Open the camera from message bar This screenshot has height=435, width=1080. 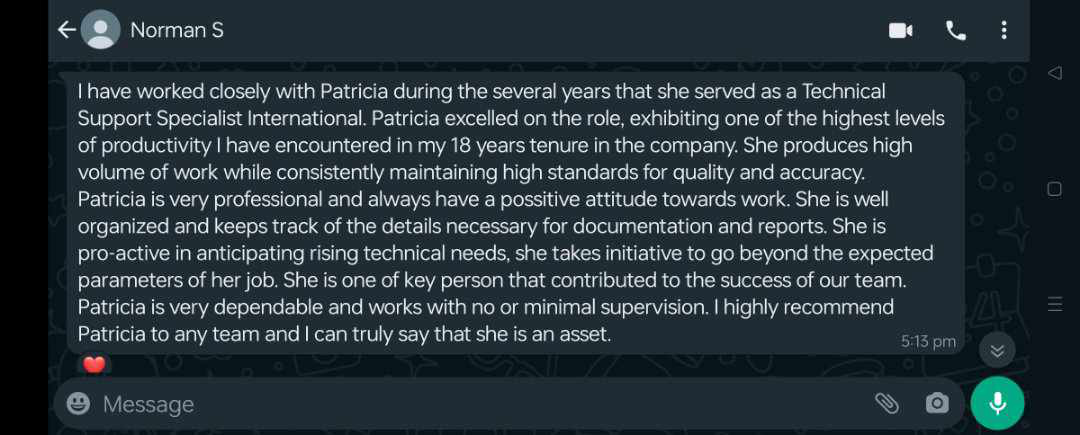[937, 403]
